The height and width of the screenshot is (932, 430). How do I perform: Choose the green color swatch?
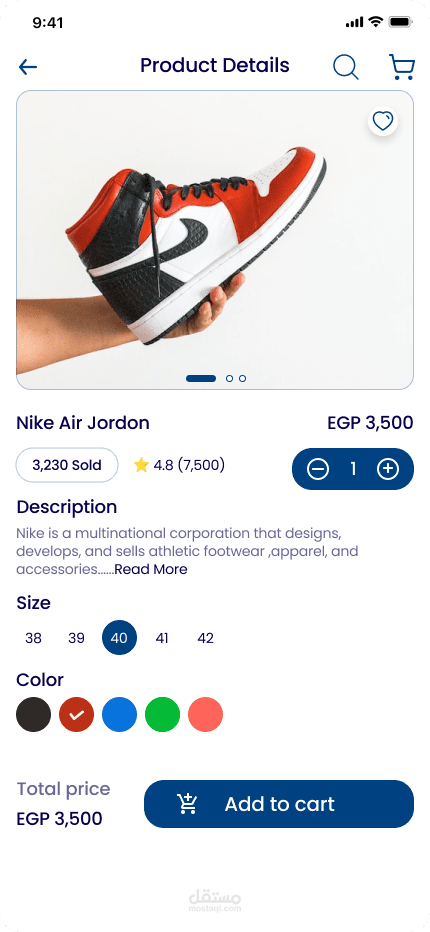(x=162, y=714)
